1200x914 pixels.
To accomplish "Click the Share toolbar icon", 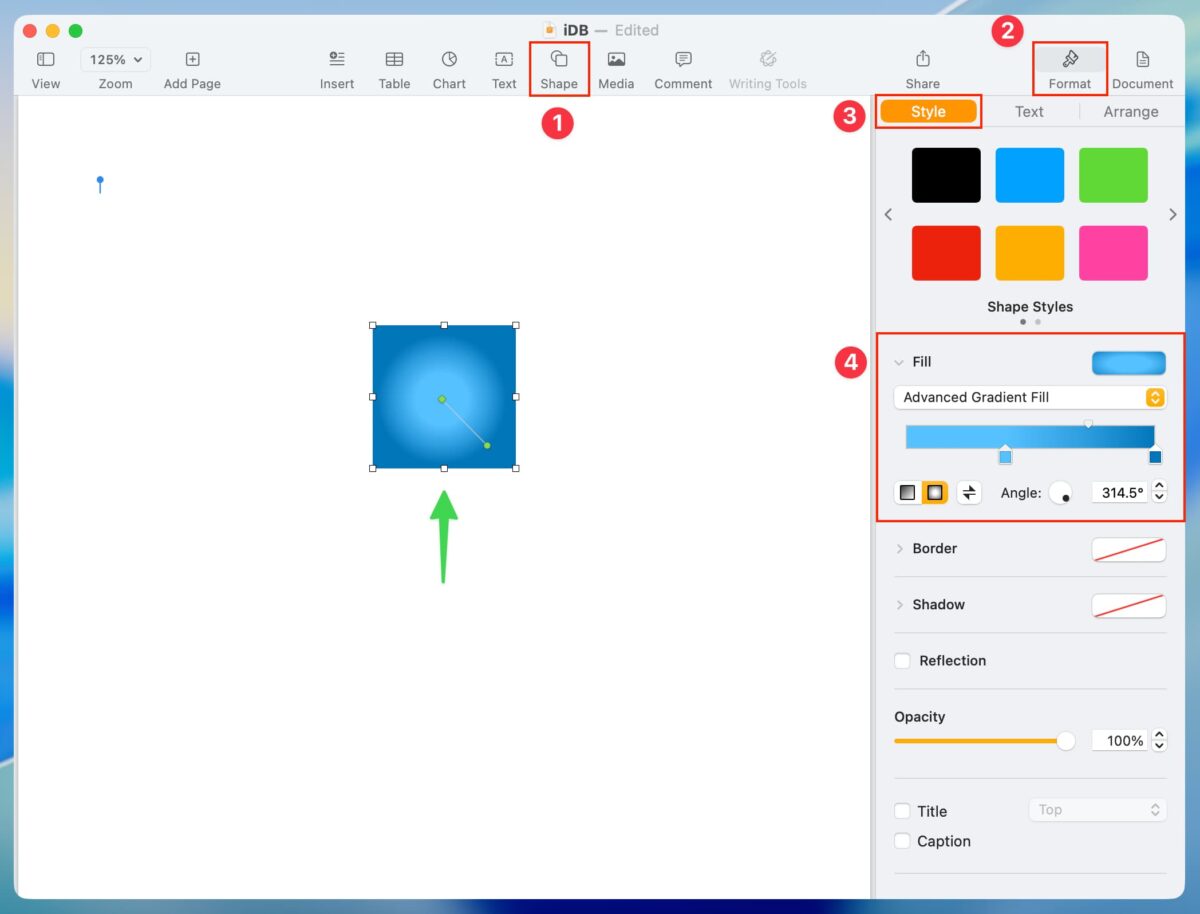I will [x=922, y=60].
